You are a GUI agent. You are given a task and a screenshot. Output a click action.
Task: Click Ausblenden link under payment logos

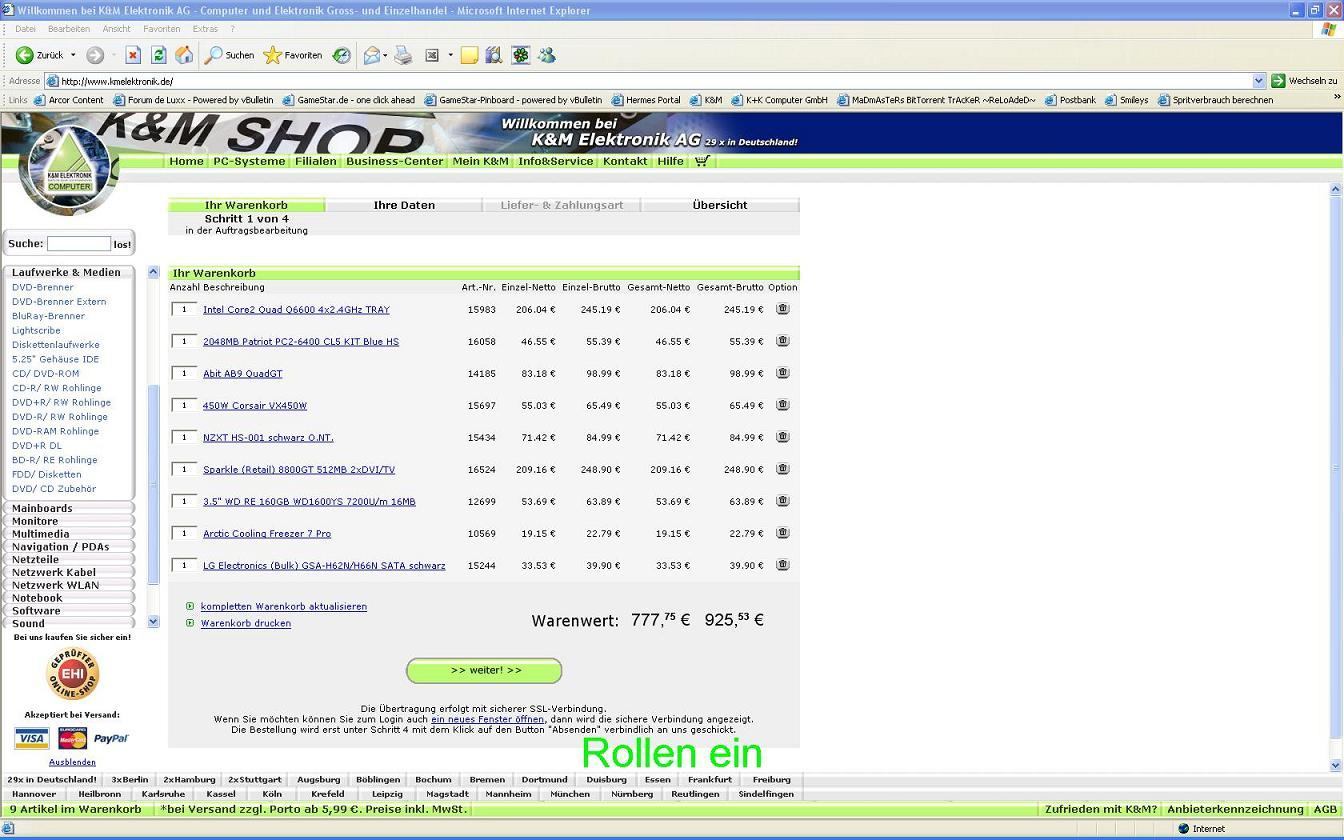(x=72, y=762)
